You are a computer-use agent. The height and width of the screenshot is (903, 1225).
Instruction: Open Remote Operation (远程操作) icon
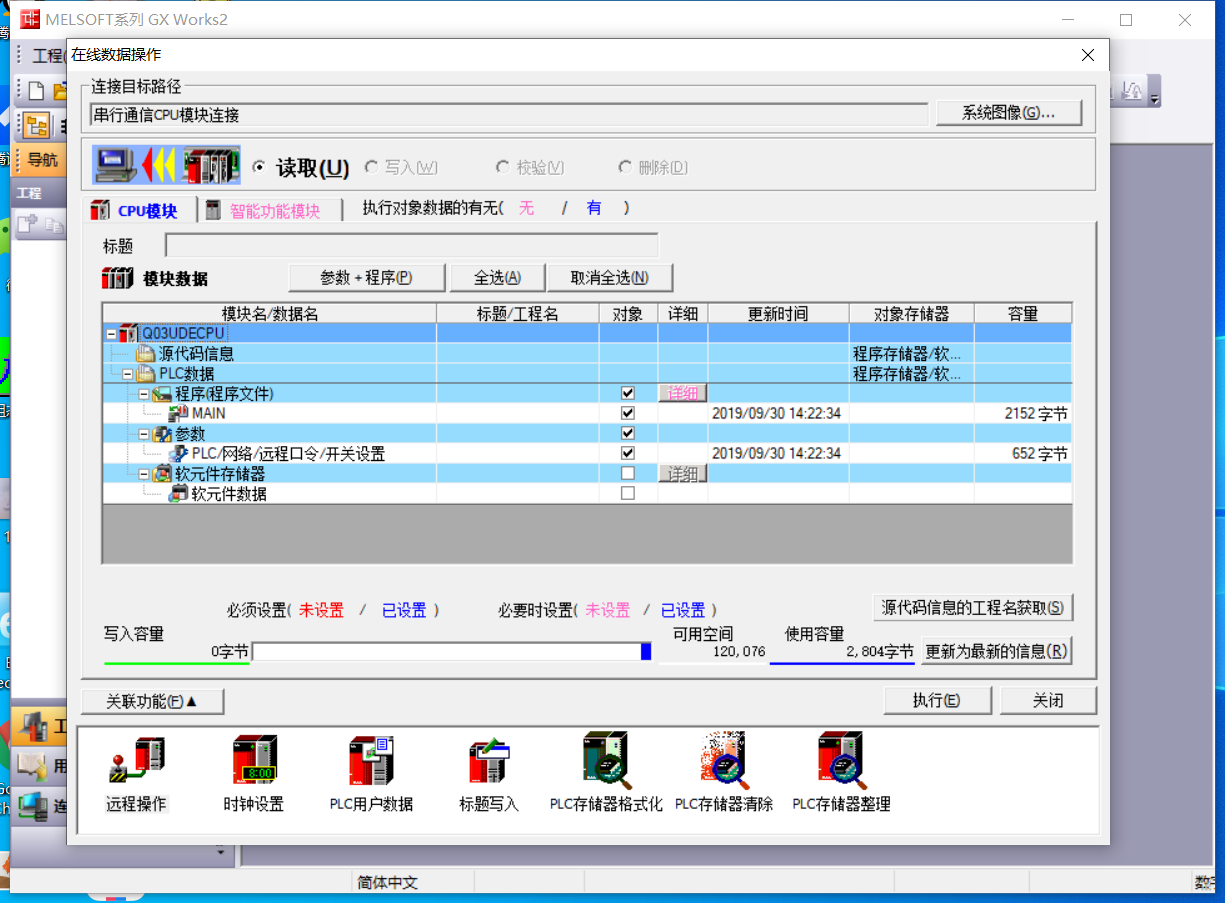pyautogui.click(x=136, y=763)
